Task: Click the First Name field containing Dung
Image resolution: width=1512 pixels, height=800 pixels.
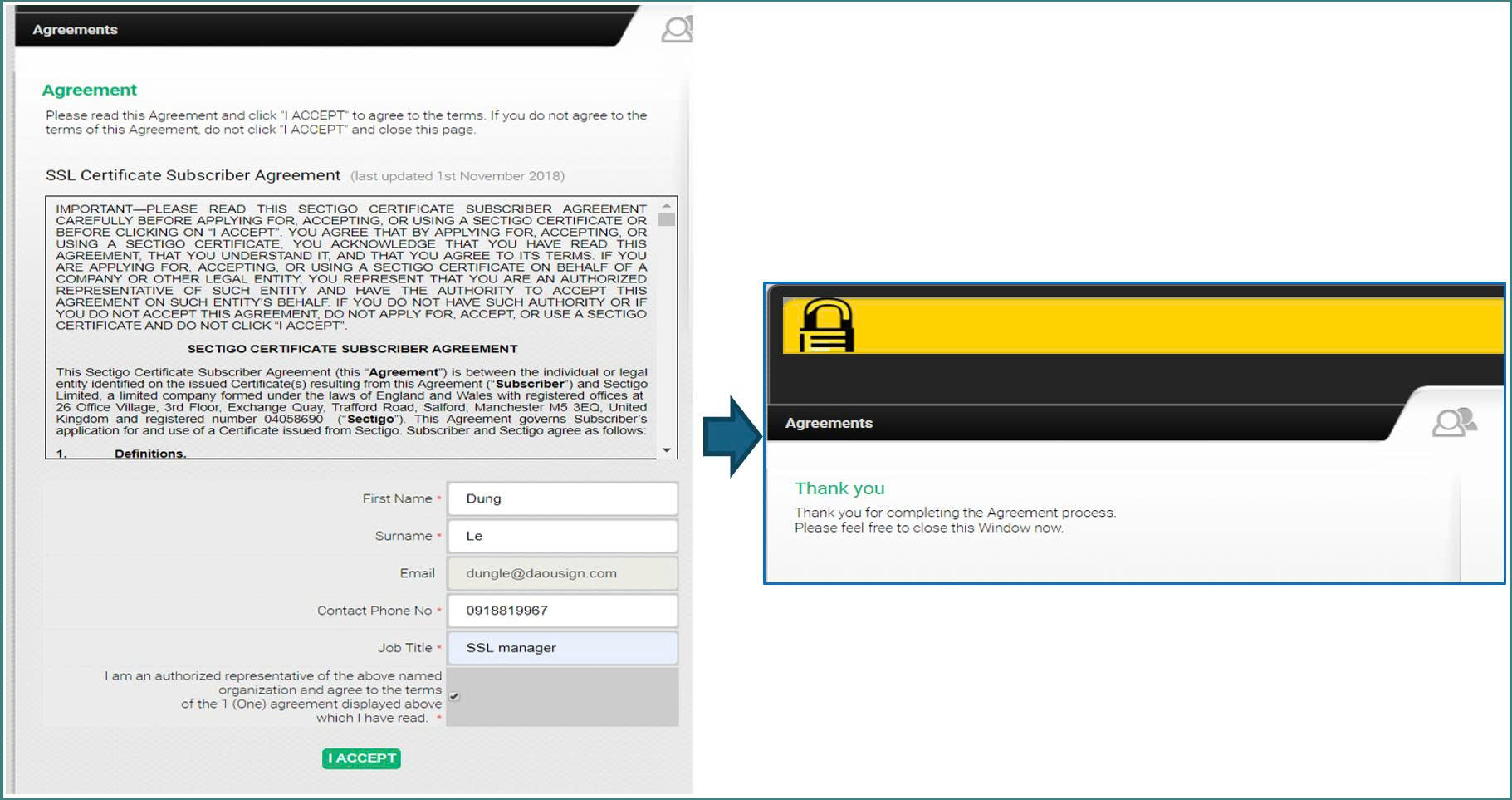Action: [x=562, y=498]
